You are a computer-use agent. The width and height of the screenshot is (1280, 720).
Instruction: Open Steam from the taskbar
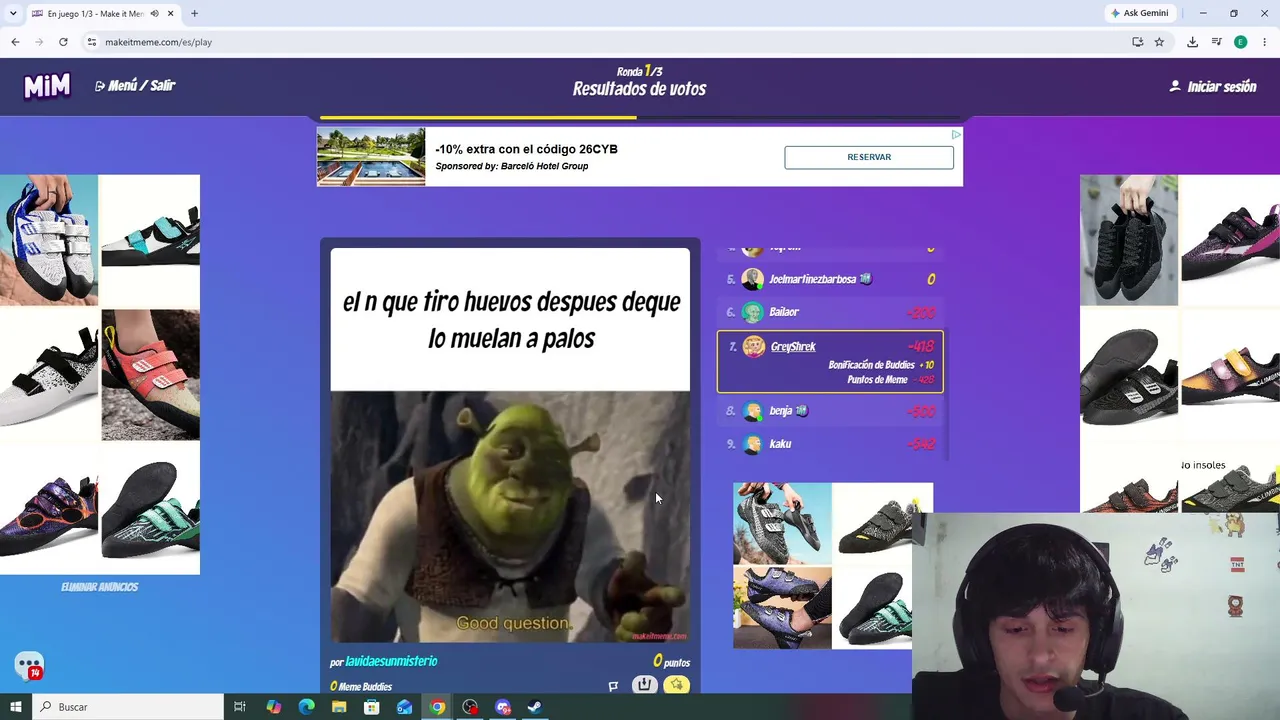tap(535, 707)
